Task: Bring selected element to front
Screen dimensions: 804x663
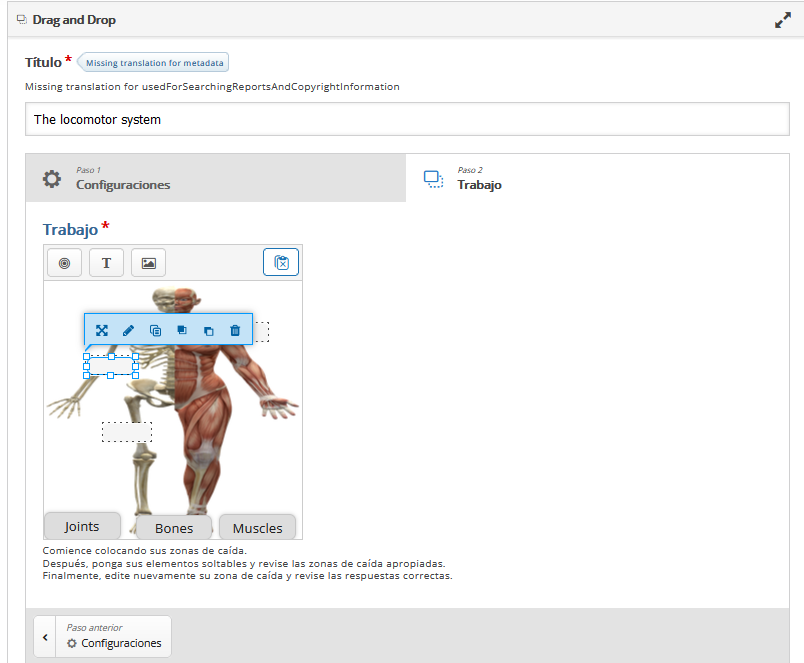Action: [x=182, y=330]
